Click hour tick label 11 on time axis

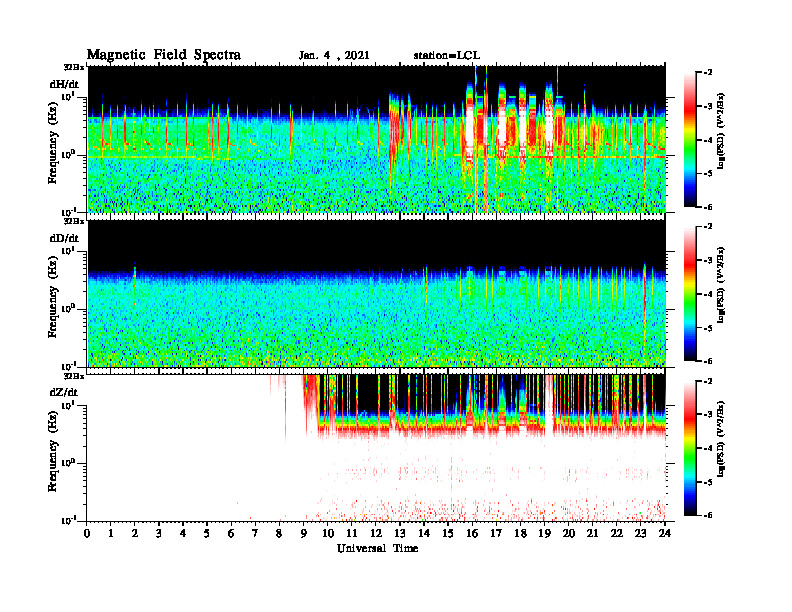[352, 534]
